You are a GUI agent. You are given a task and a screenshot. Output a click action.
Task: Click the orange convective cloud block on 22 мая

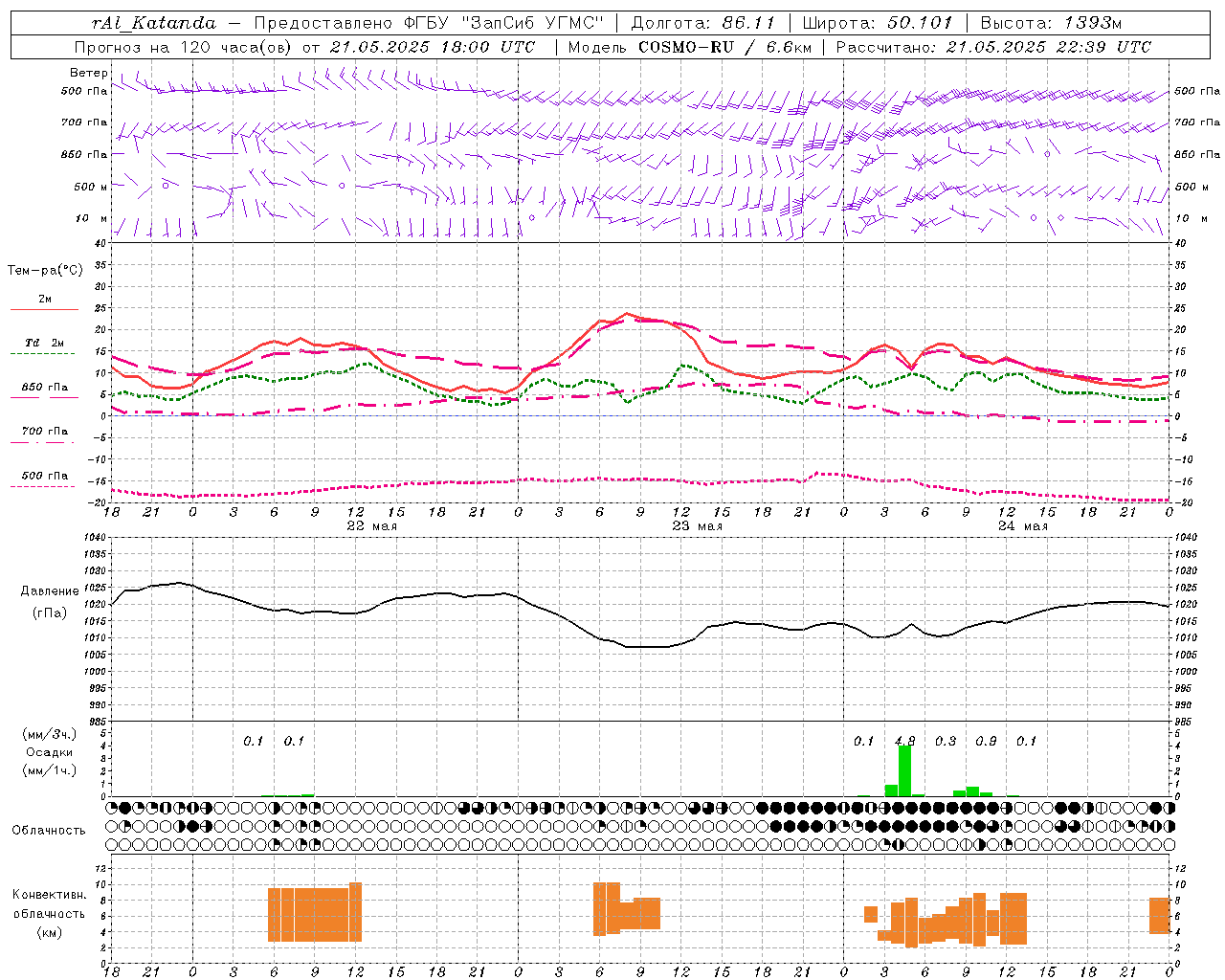click(x=315, y=914)
